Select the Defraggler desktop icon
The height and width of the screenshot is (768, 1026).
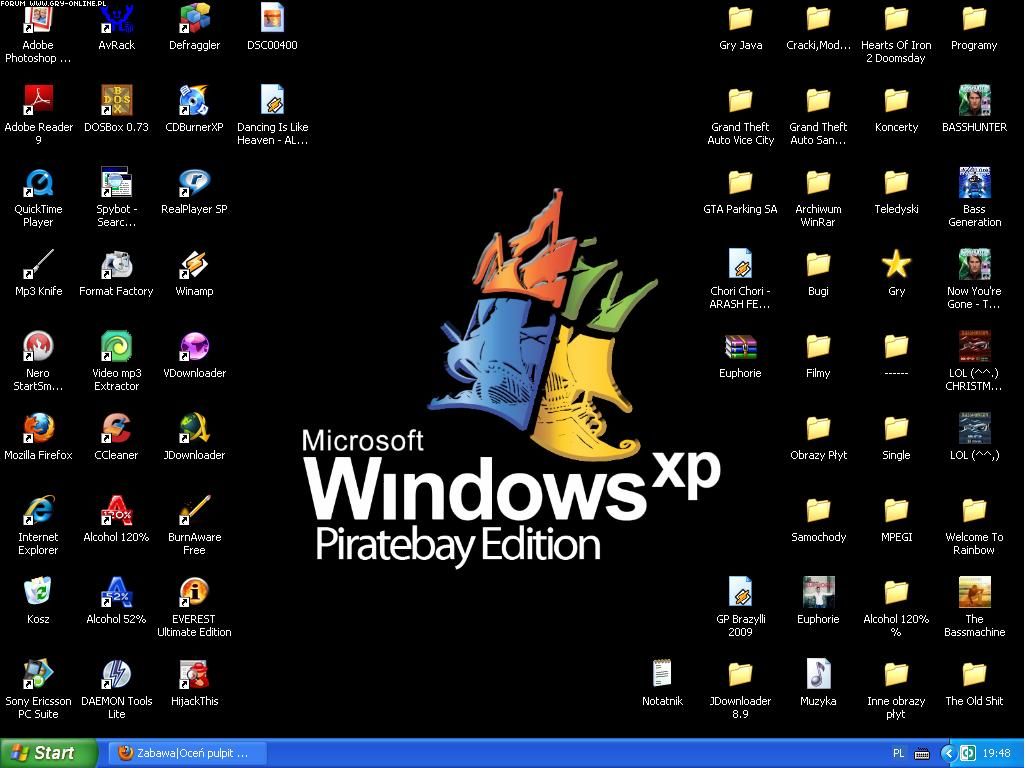tap(194, 18)
